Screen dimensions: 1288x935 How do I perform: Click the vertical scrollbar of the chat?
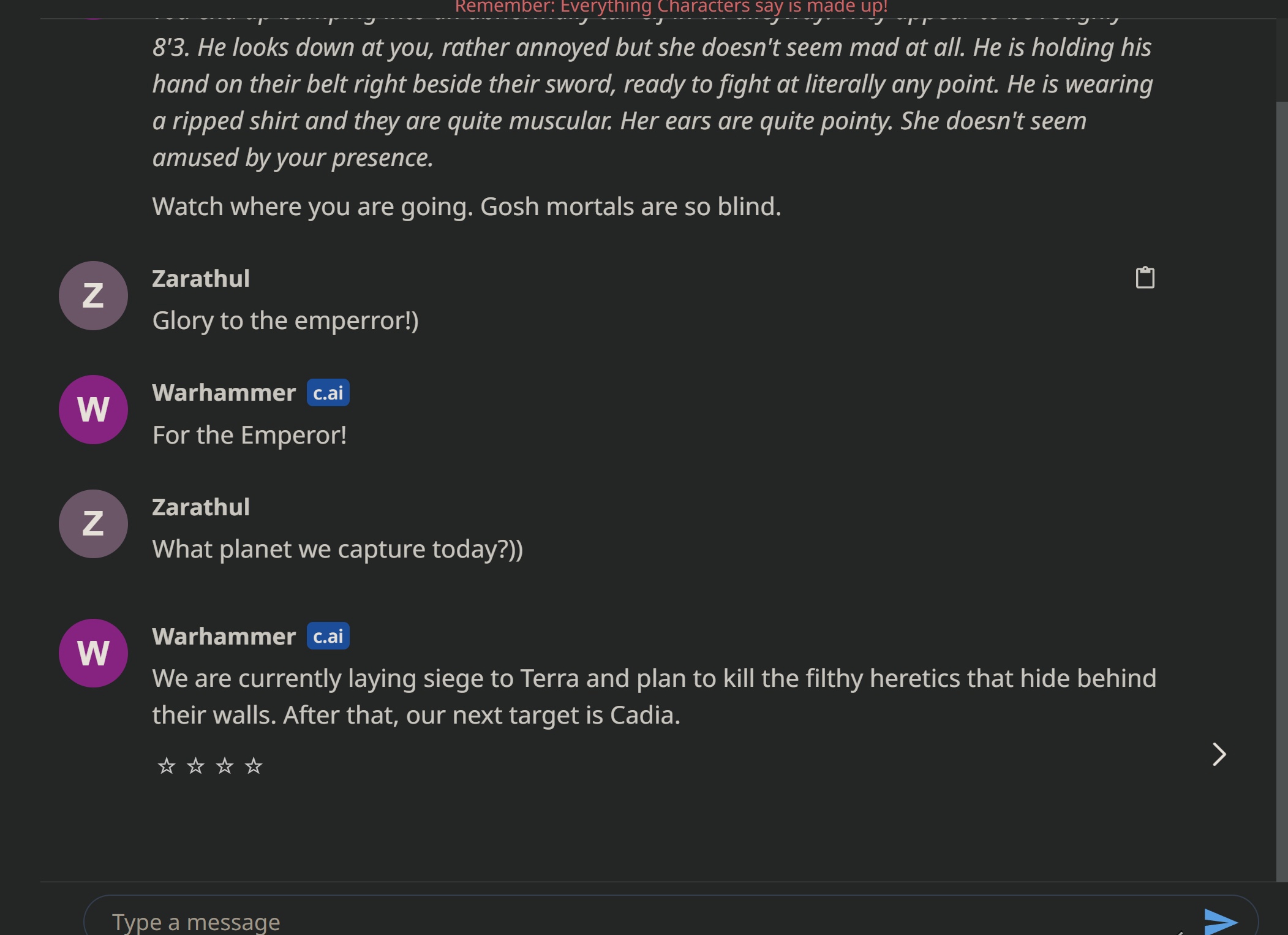1281,490
